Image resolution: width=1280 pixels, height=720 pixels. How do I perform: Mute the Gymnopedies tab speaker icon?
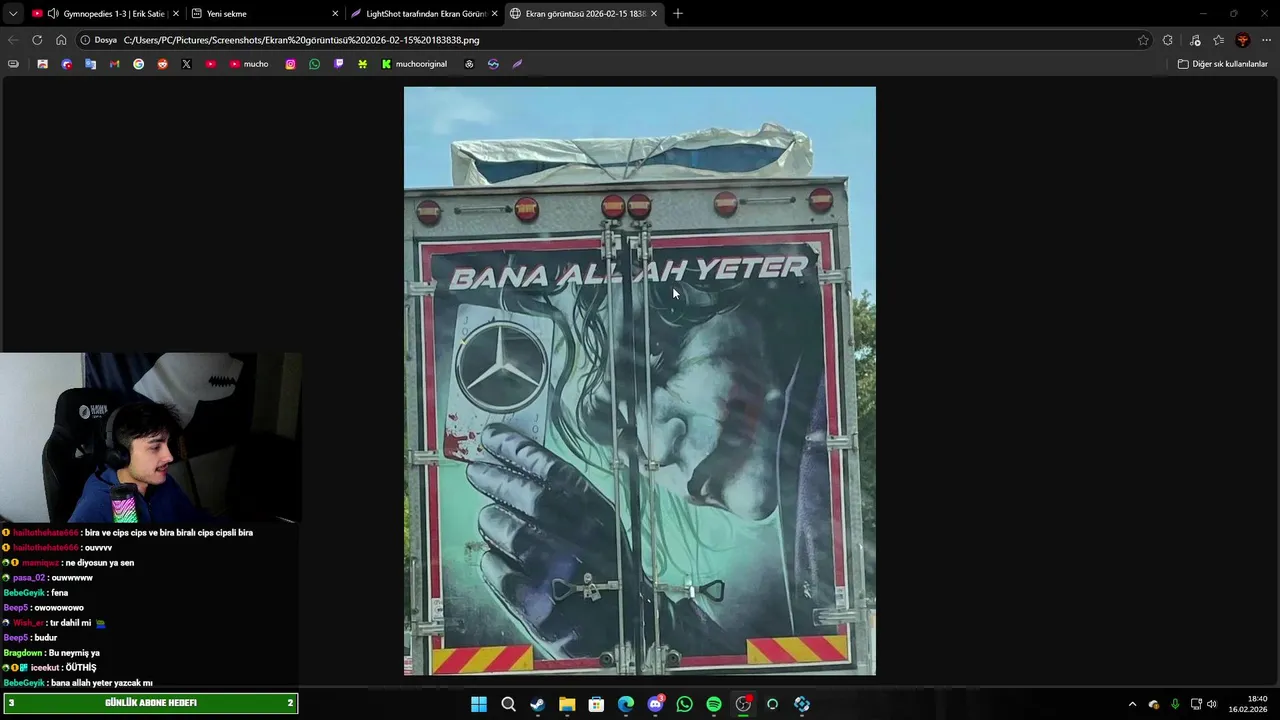click(53, 14)
